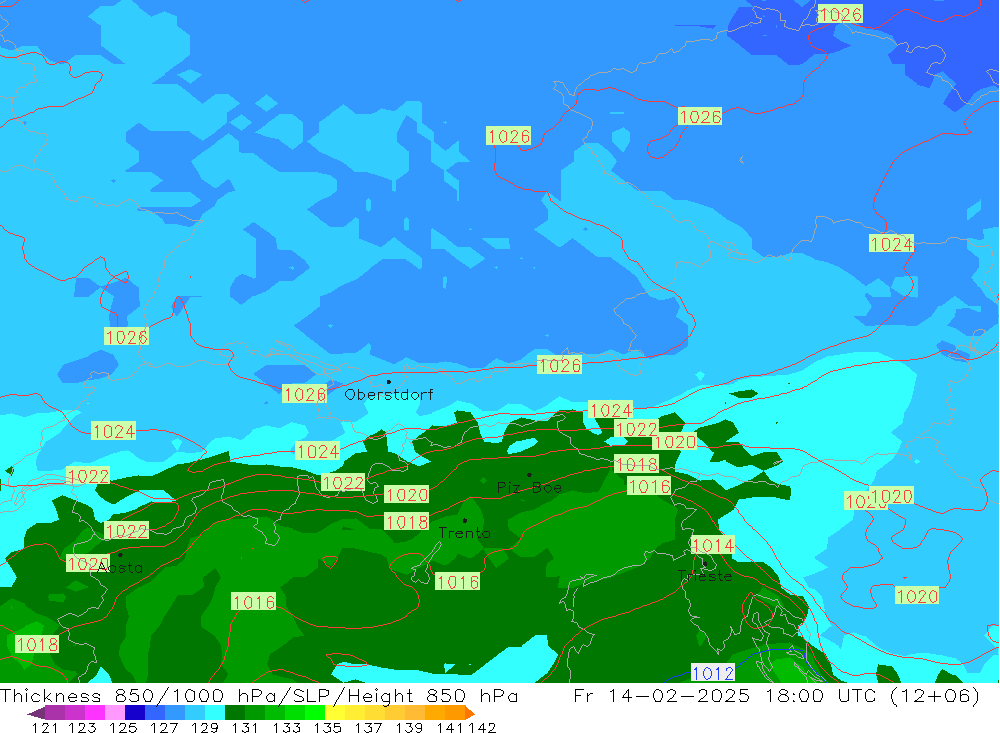
Task: Click the brightest lime green legend swatch
Action: (x=315, y=713)
